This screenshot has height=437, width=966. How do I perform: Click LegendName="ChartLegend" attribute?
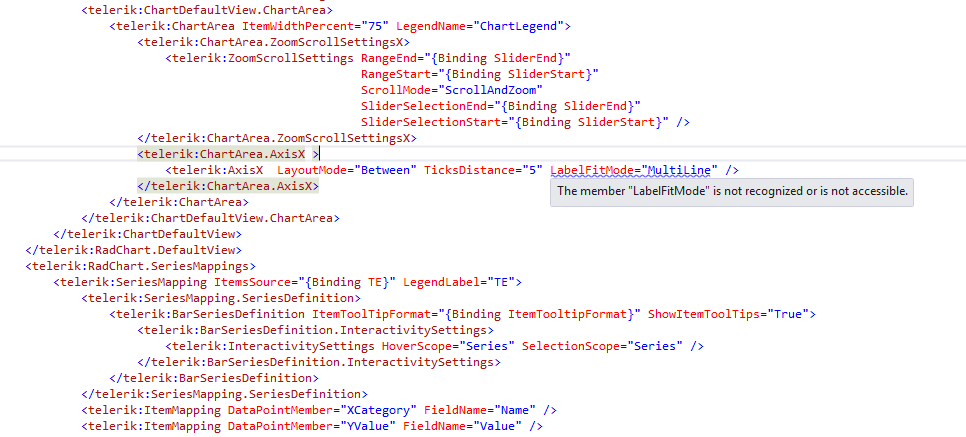(481, 27)
